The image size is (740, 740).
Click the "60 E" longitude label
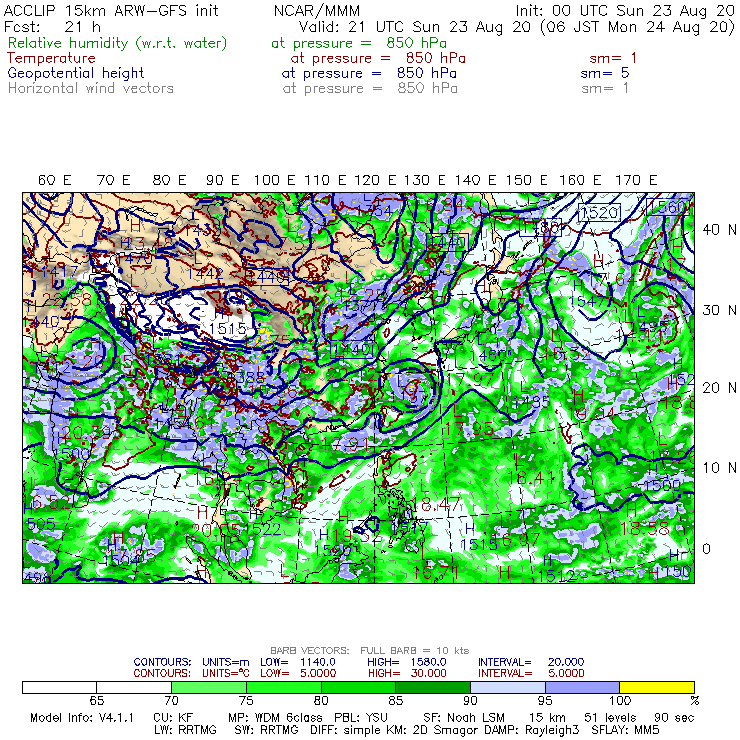point(54,180)
